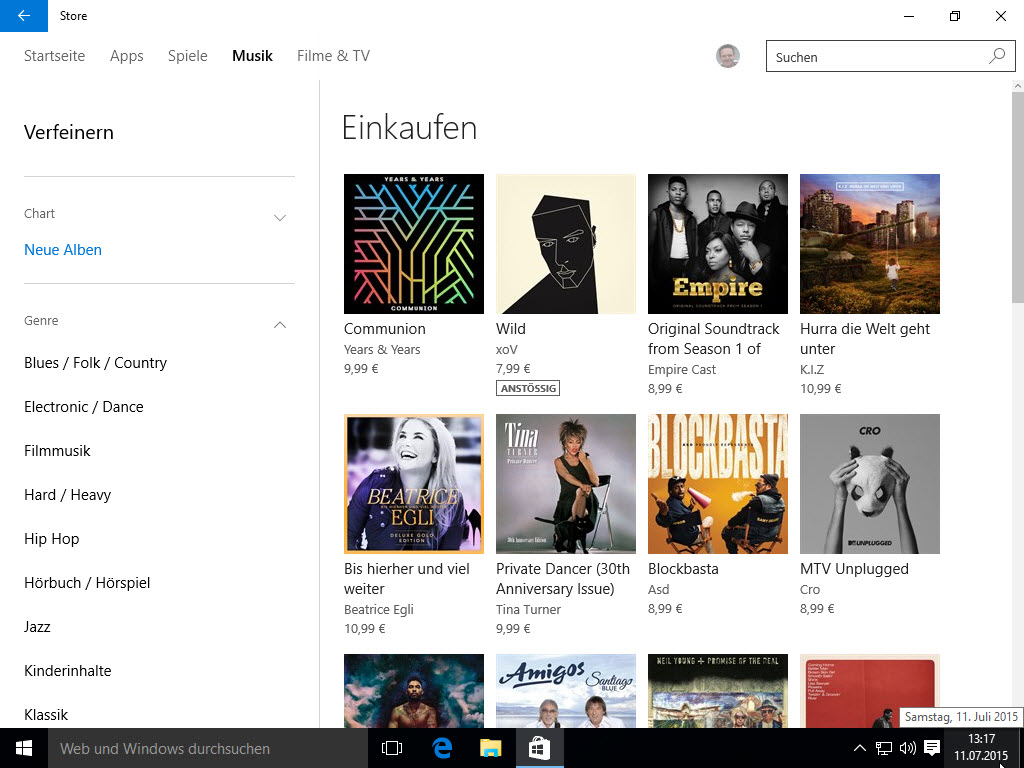The image size is (1024, 768).
Task: Filter by Blues / Folk / Country genre
Action: point(95,363)
